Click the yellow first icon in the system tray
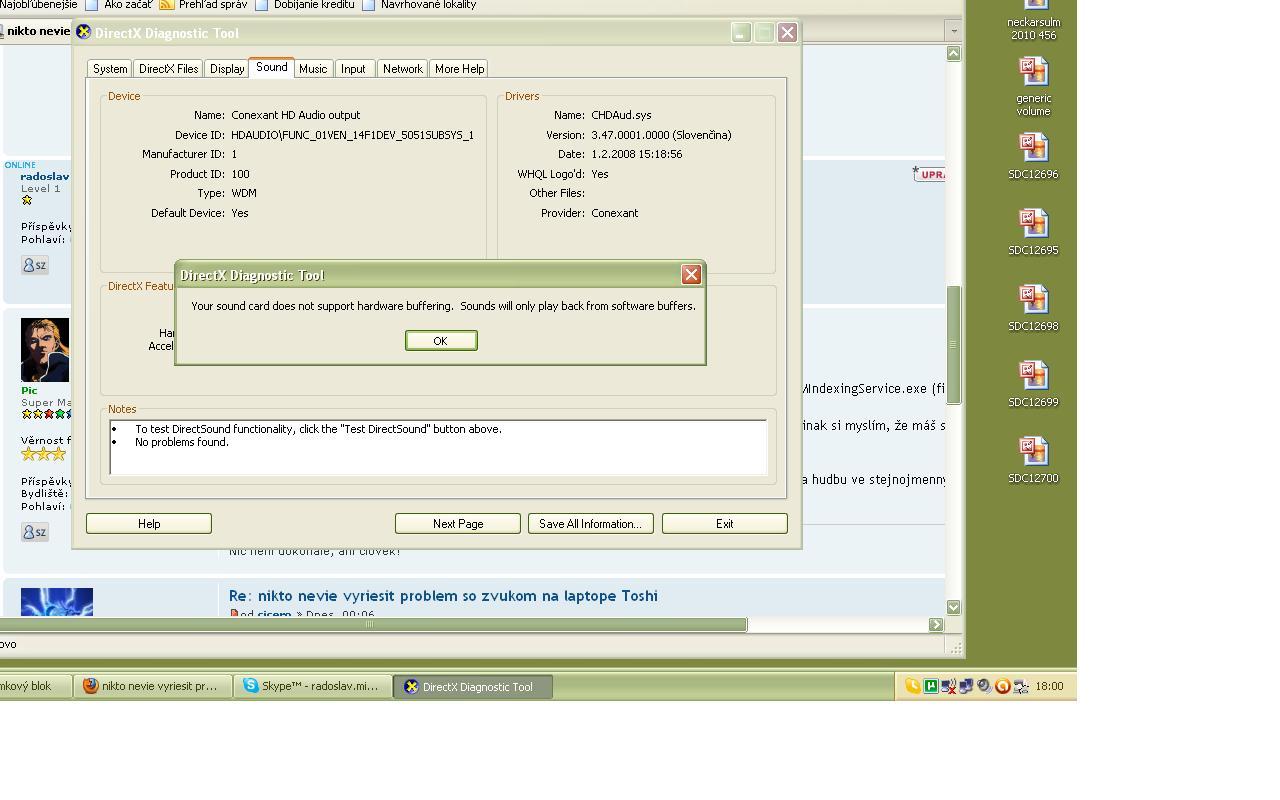The image size is (1280, 800). click(912, 686)
